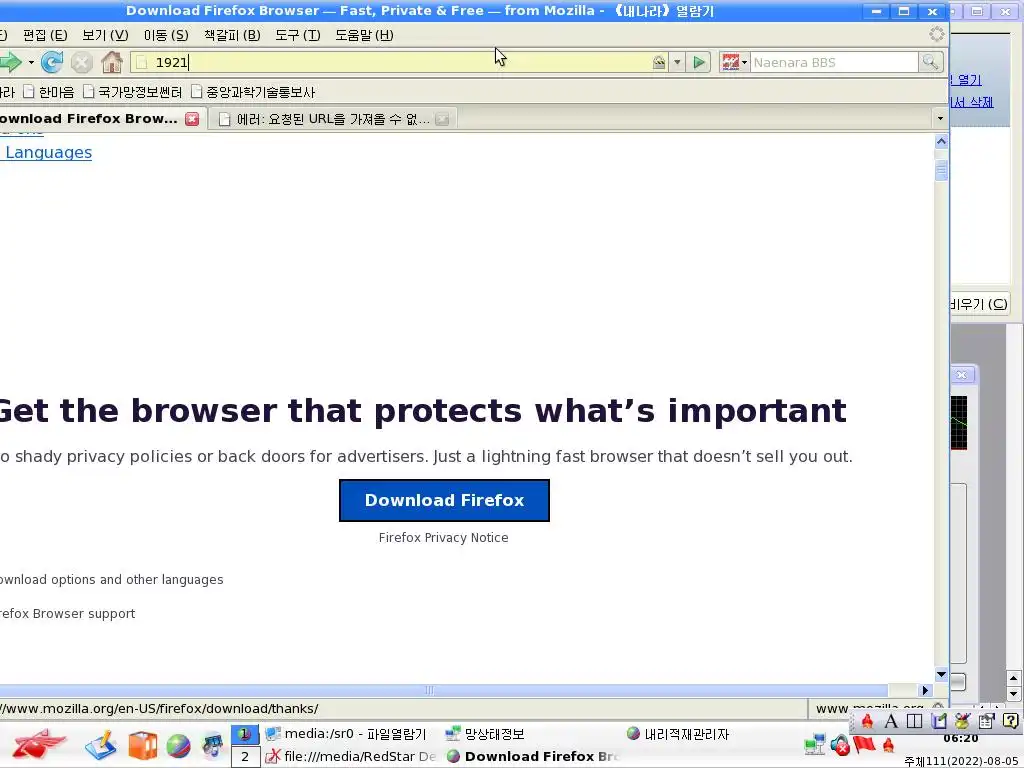This screenshot has width=1024, height=768.
Task: Click the Languages link
Action: coord(48,152)
